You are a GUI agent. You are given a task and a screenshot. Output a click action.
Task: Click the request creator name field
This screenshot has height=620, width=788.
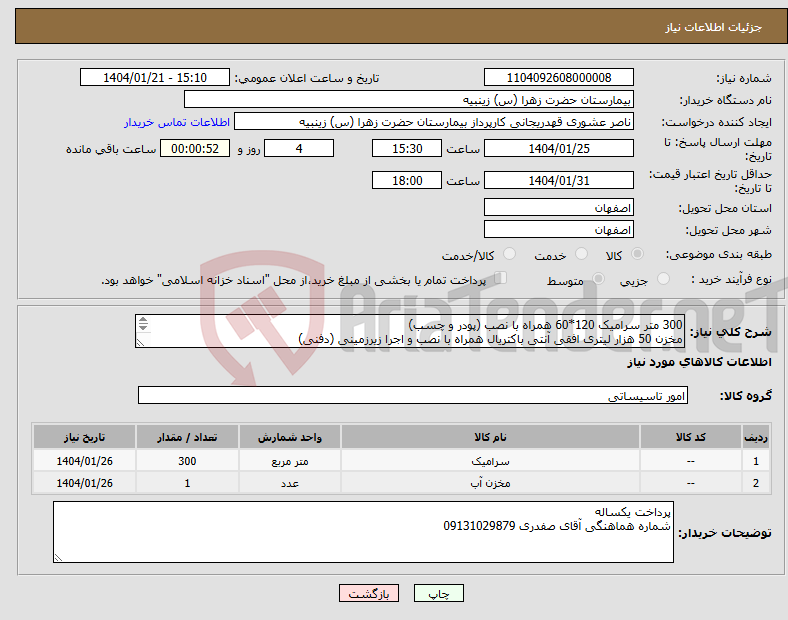434,122
